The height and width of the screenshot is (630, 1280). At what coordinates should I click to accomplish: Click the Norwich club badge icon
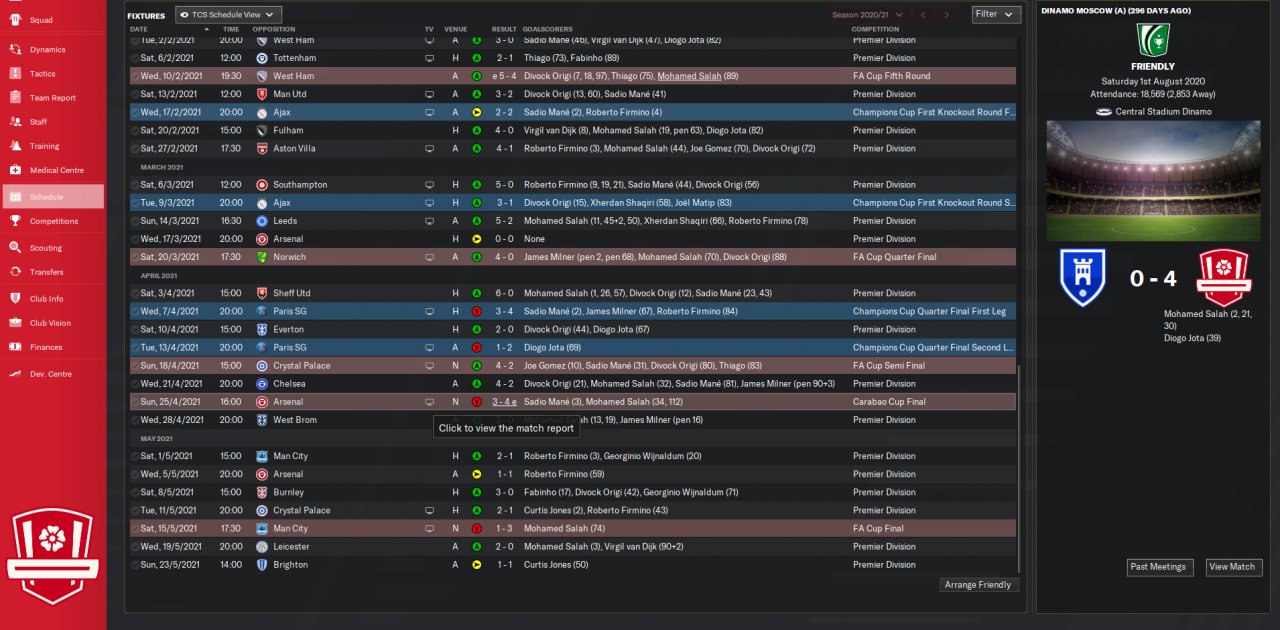point(261,257)
